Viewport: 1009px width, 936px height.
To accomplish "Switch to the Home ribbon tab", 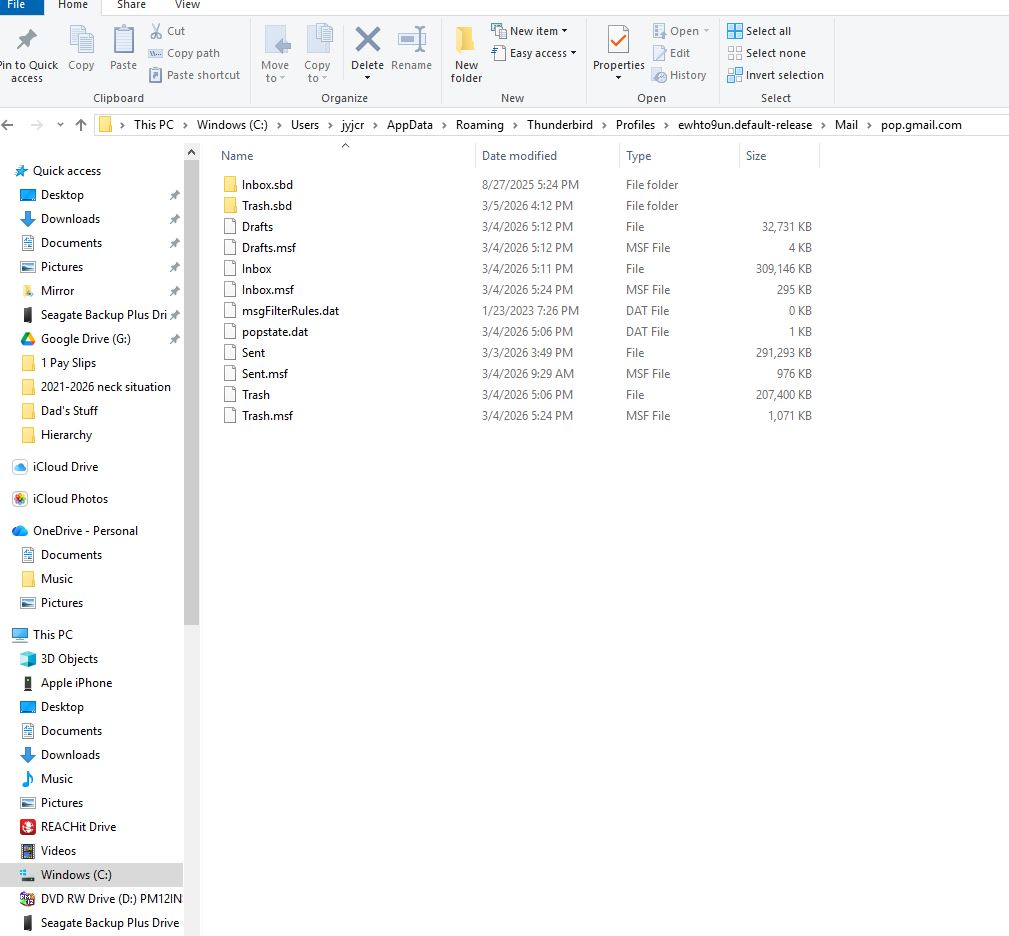I will click(73, 5).
